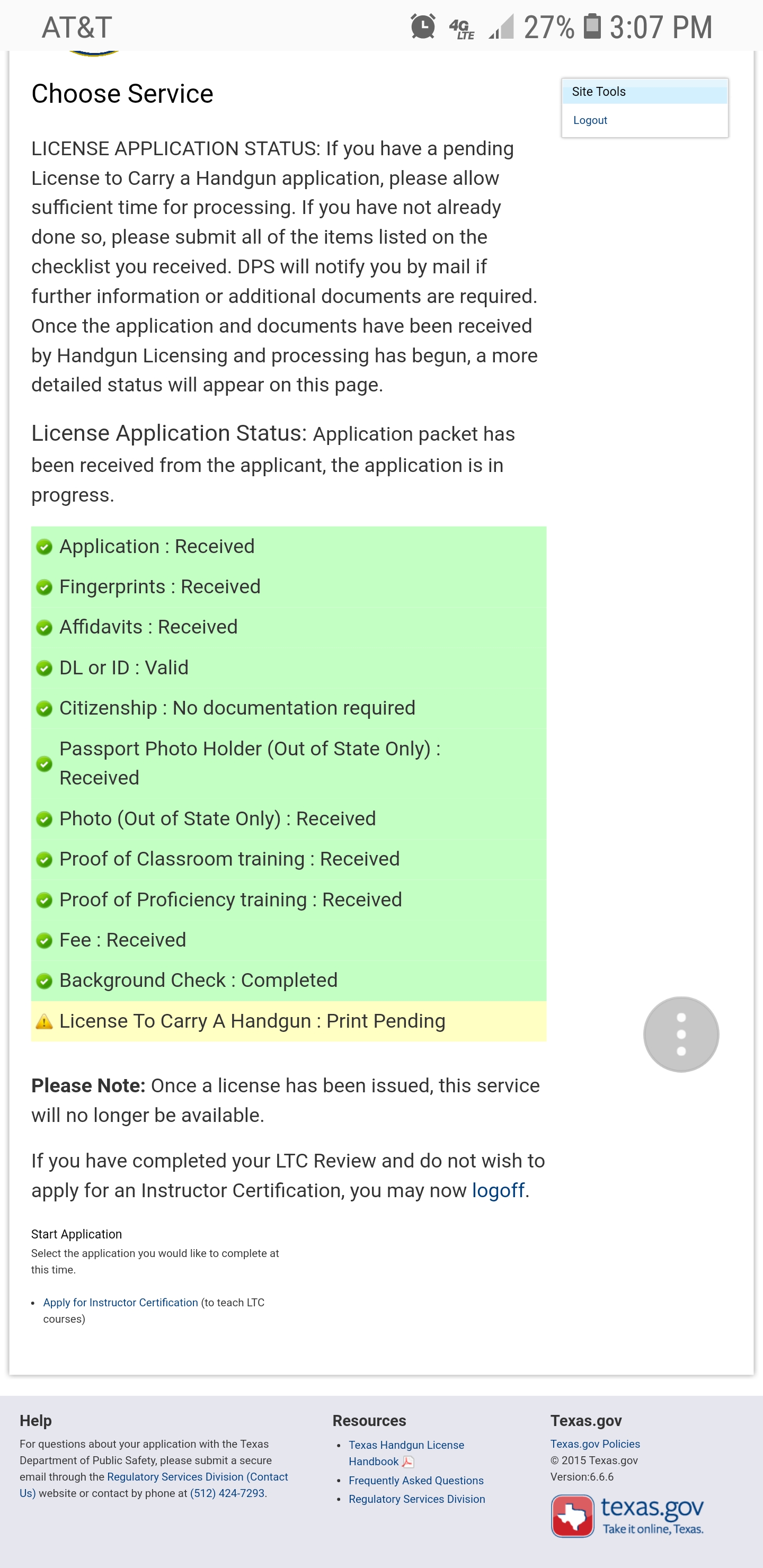Open Texas Handgun License Handbook link
This screenshot has height=1568, width=763.
point(405,1445)
